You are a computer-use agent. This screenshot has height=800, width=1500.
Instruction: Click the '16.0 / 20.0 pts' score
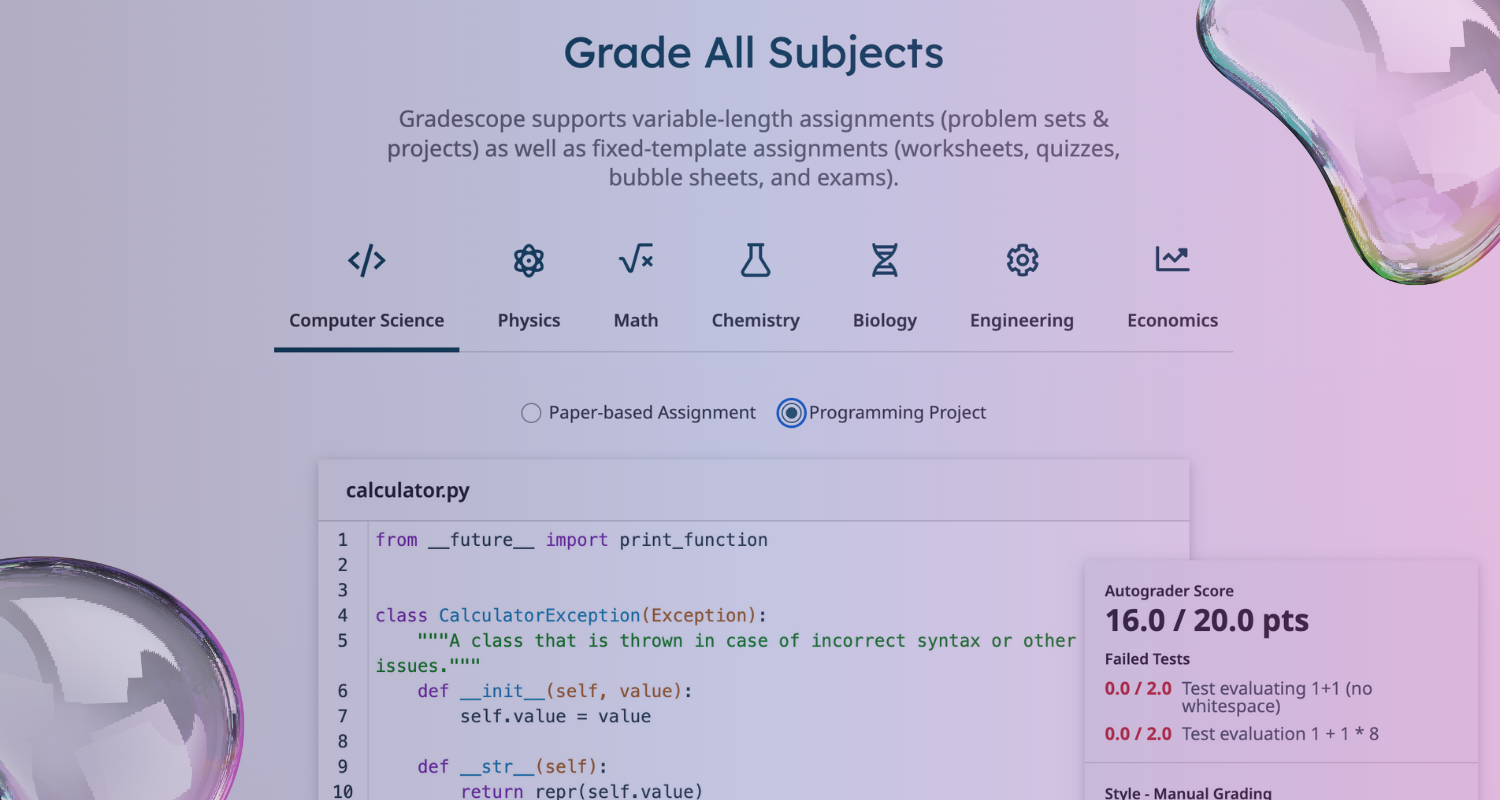pos(1207,621)
